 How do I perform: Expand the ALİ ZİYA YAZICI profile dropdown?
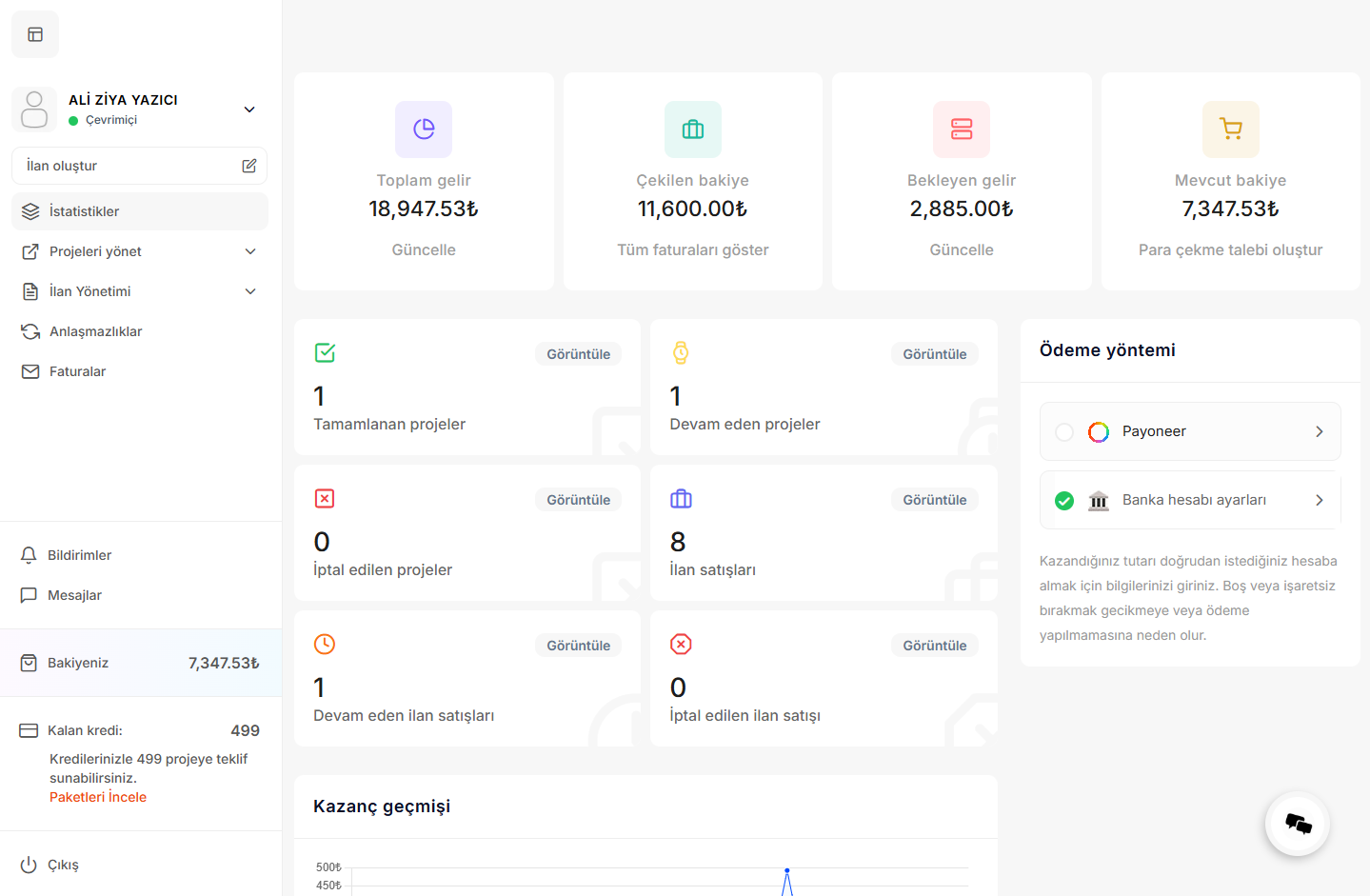click(249, 110)
